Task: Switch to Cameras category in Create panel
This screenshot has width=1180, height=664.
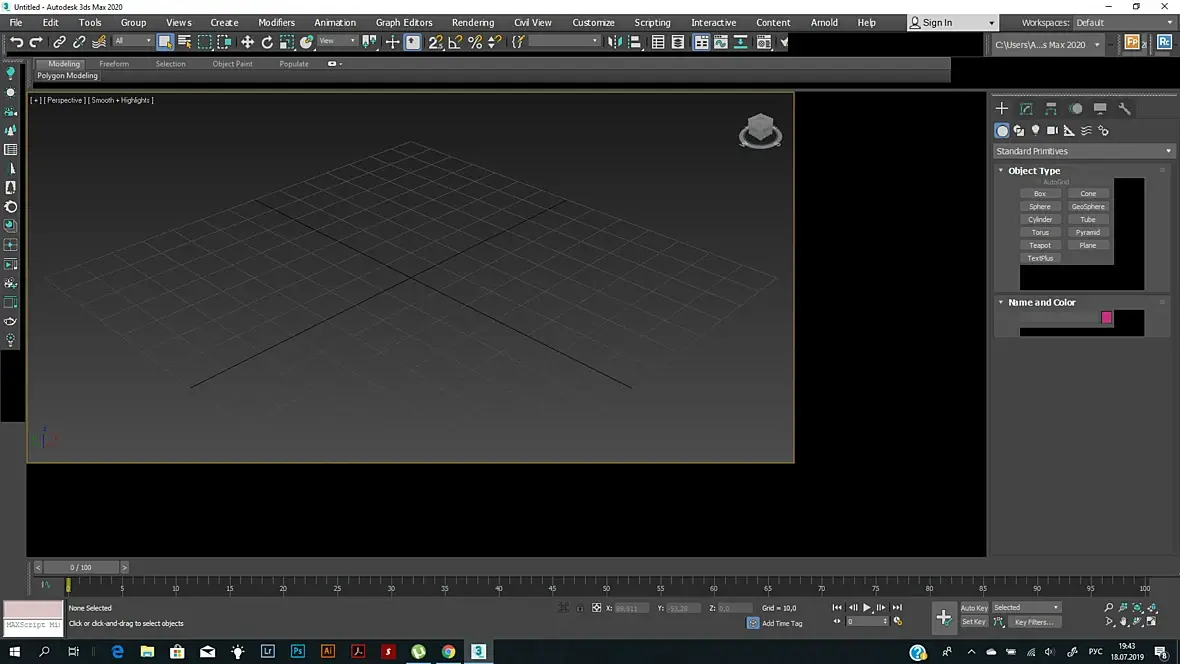Action: click(x=1052, y=131)
